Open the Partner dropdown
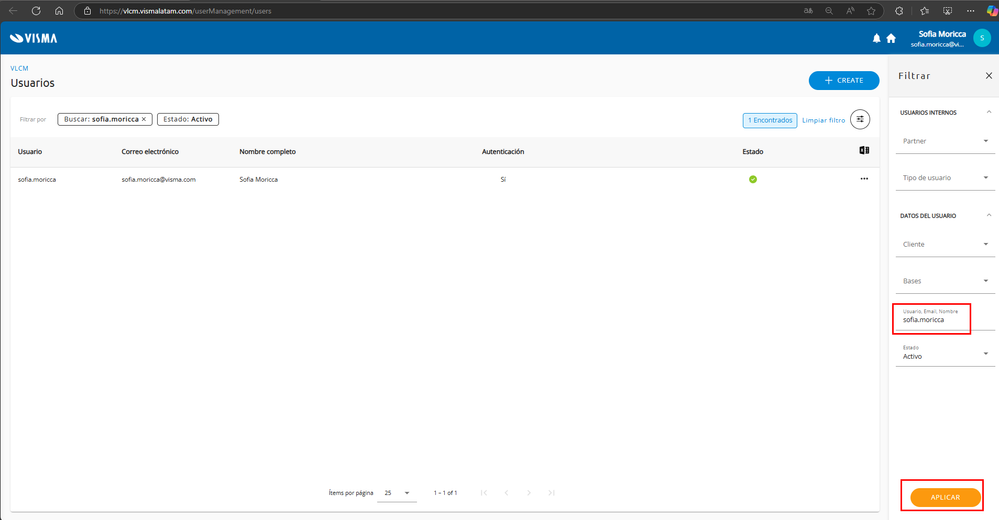 [x=945, y=141]
